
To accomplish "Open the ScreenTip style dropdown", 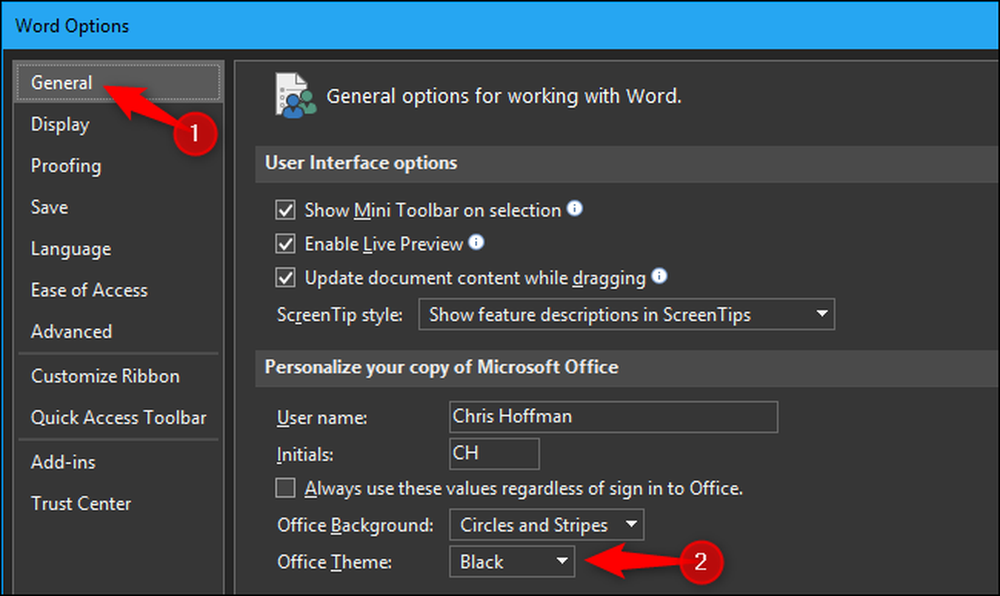I will click(626, 314).
